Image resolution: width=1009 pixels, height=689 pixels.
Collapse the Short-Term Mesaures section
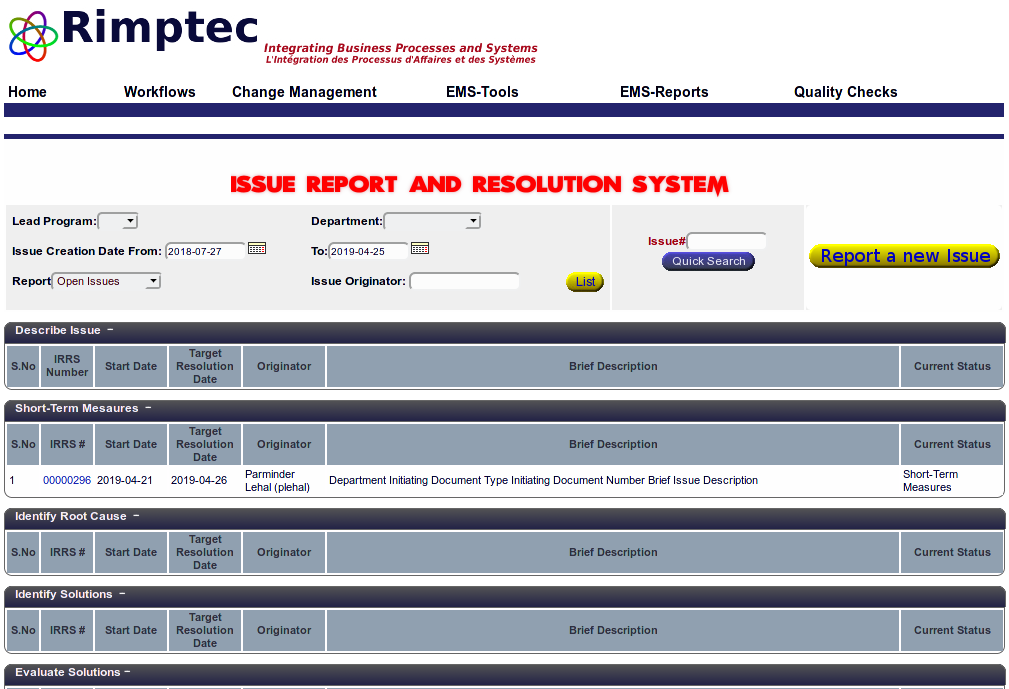click(x=148, y=408)
